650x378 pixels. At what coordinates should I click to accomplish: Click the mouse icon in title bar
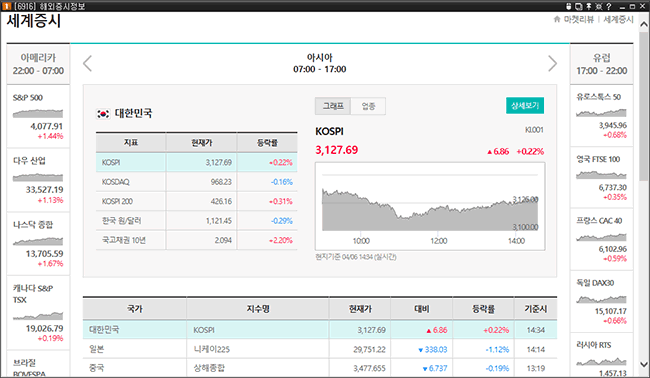tap(569, 6)
